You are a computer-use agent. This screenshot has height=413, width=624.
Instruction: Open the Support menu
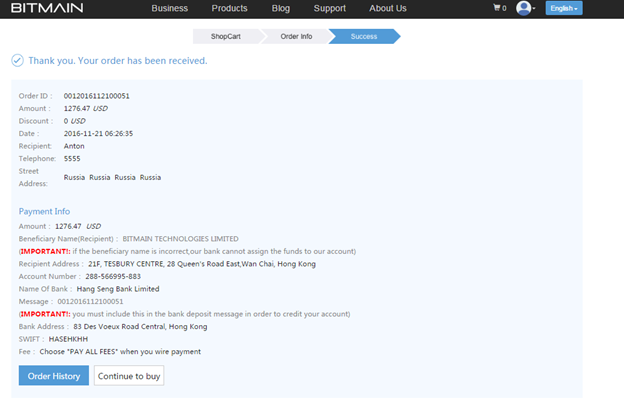pyautogui.click(x=329, y=8)
